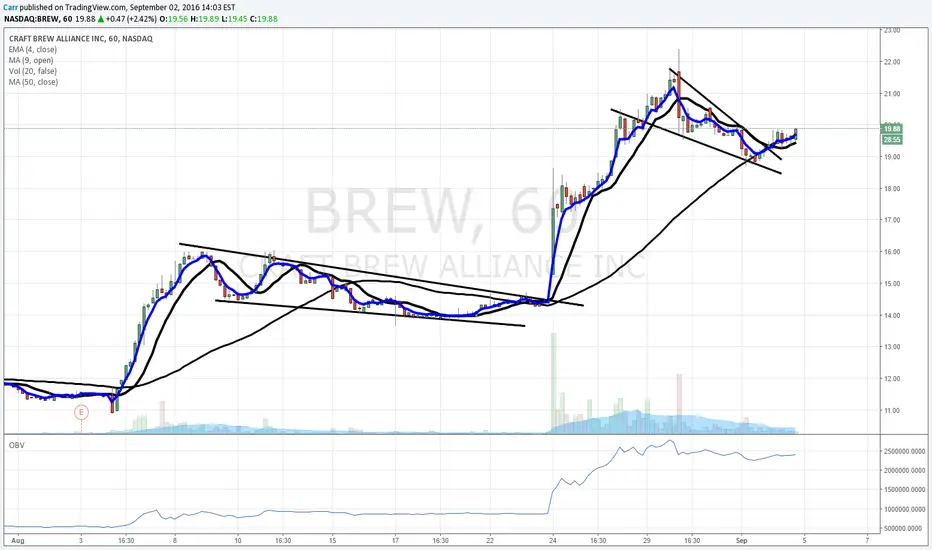Click the O:19.56 open value in header

point(174,19)
